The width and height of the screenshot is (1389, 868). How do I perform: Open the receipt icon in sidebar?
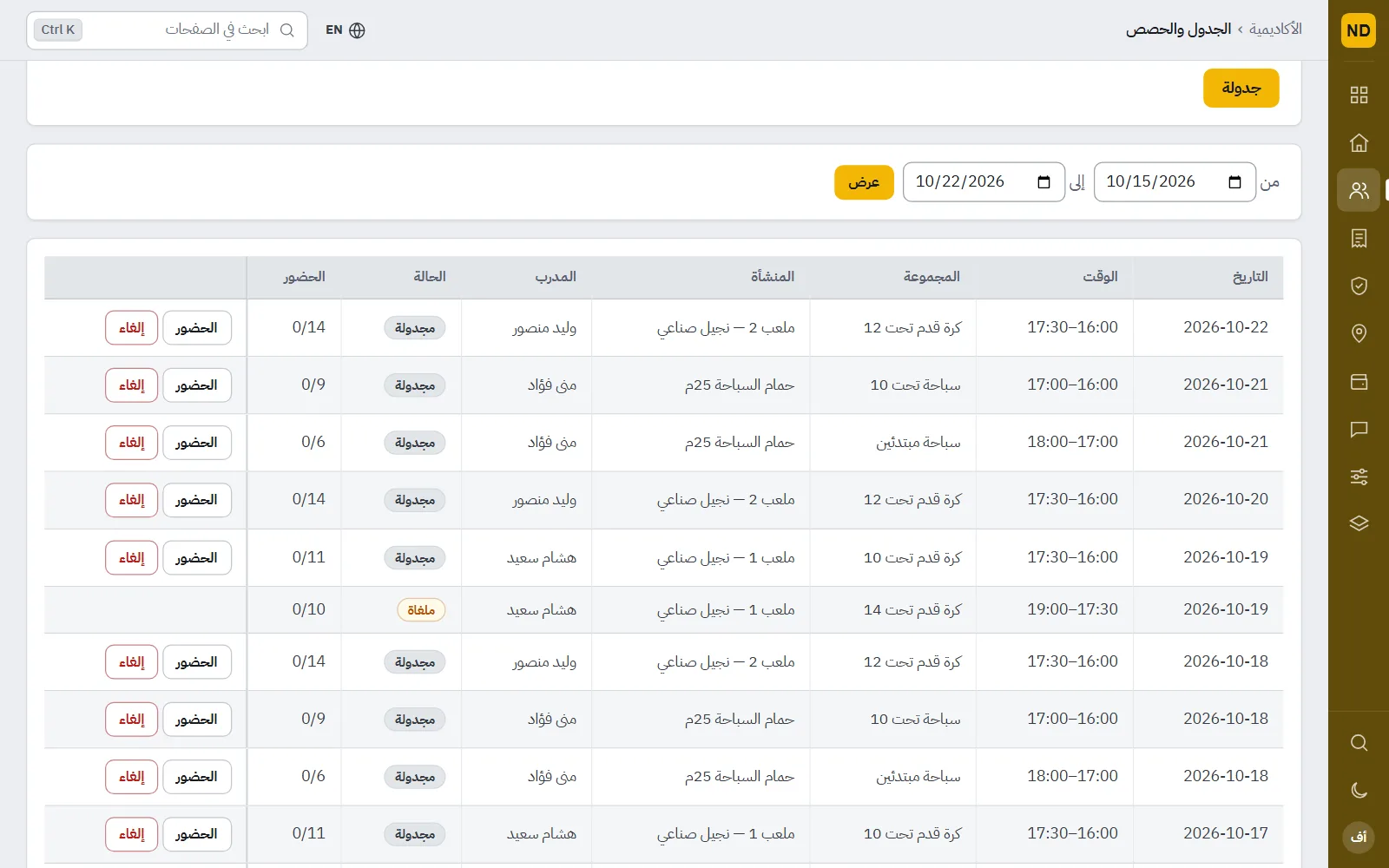pos(1359,238)
